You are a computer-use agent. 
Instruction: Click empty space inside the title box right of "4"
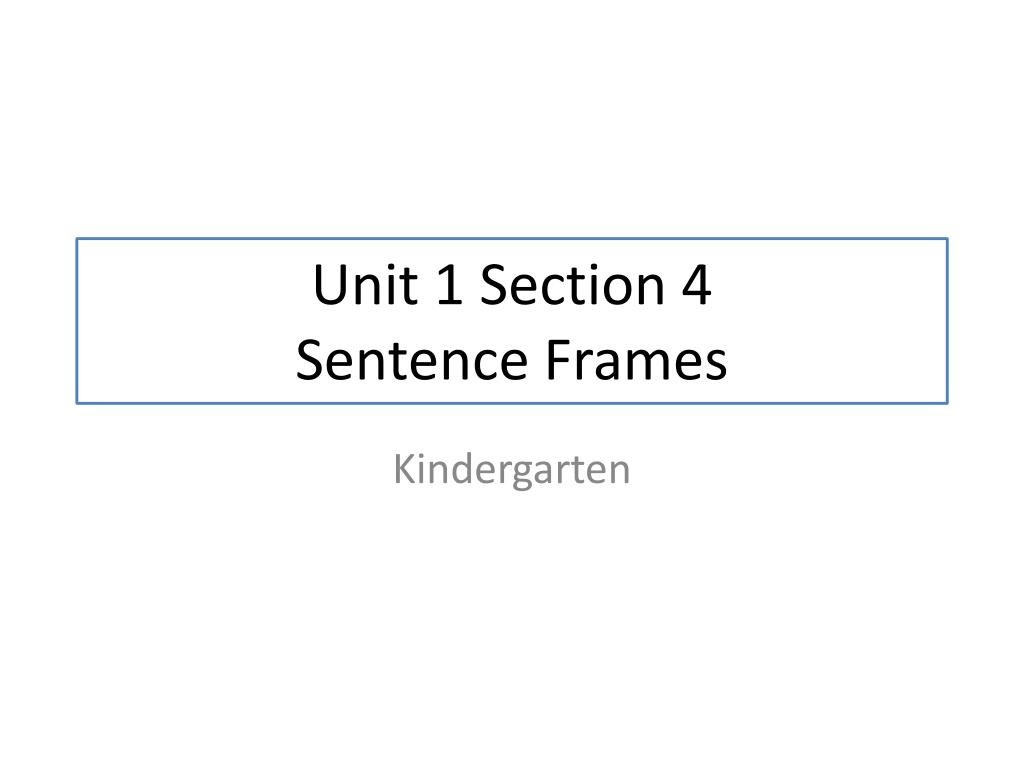pyautogui.click(x=829, y=284)
